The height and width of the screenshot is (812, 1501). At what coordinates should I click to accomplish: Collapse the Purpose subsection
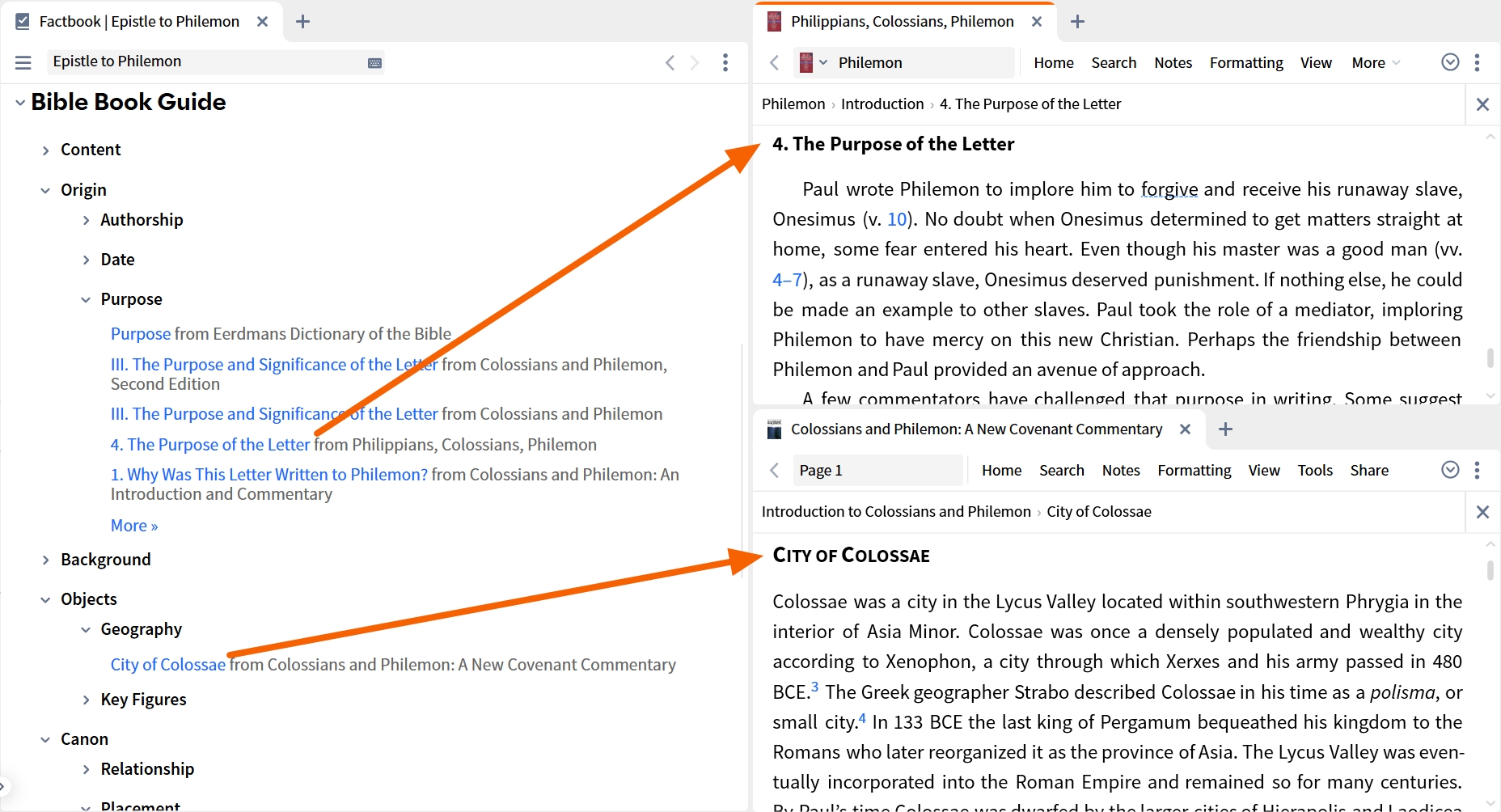click(x=86, y=300)
